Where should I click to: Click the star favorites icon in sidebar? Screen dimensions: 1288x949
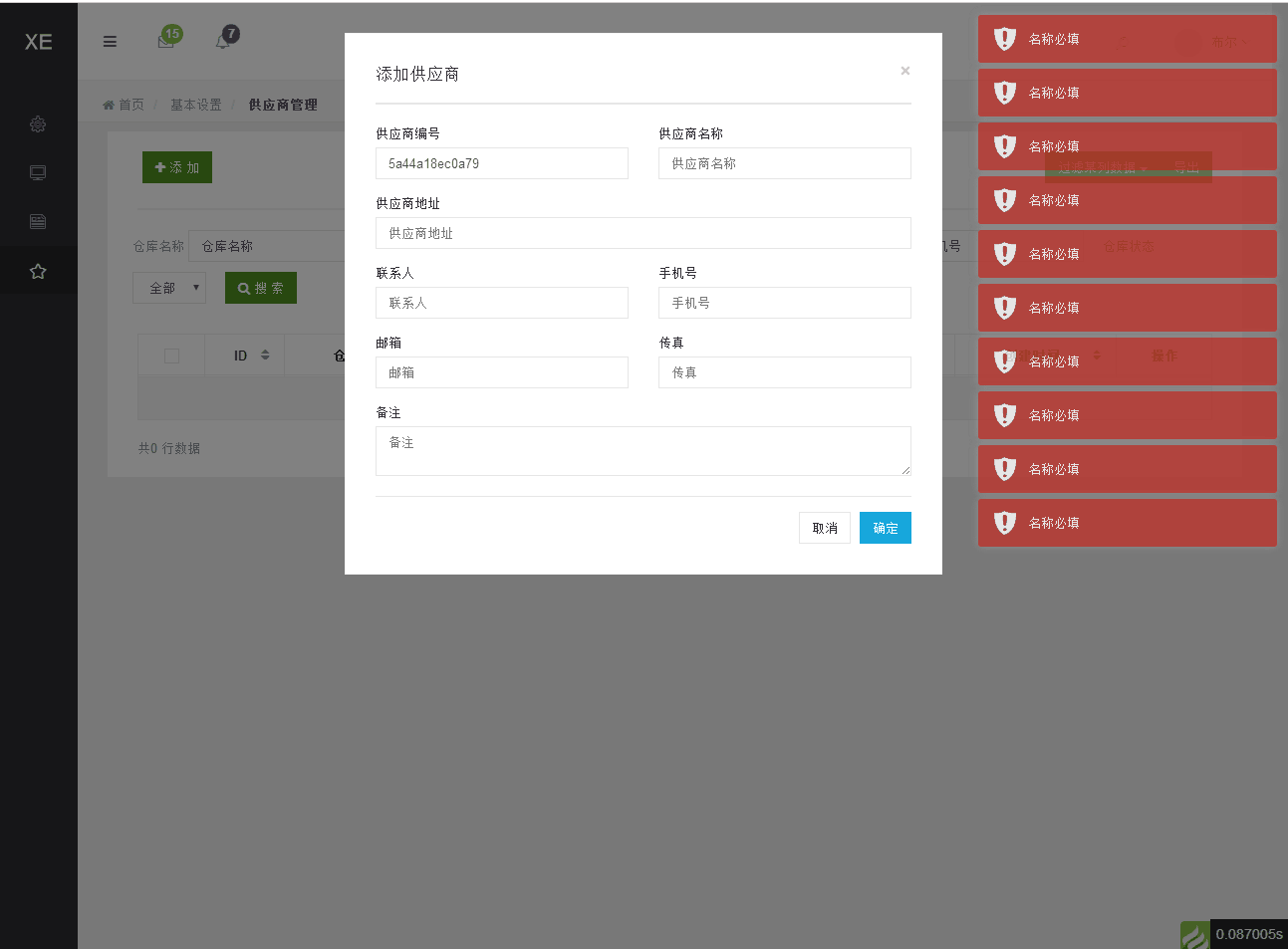tap(38, 269)
